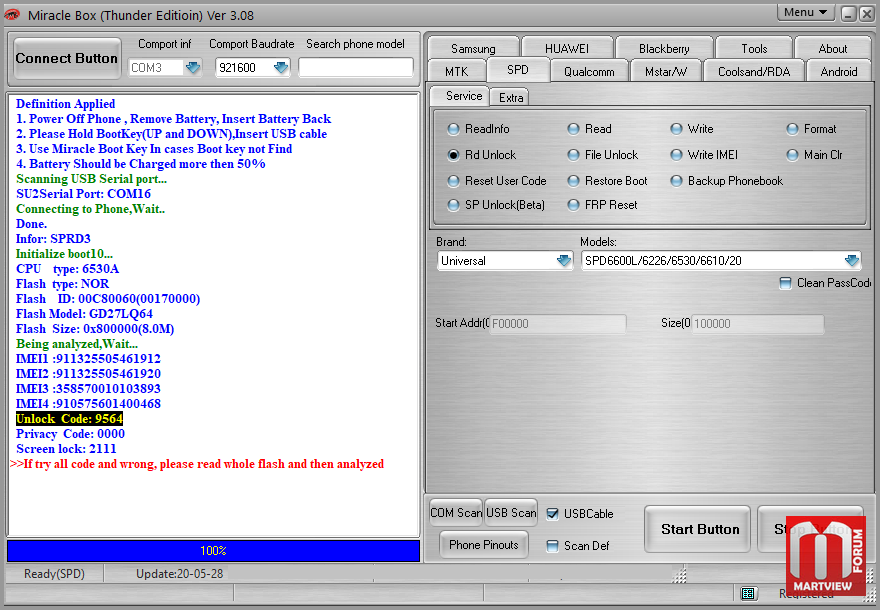Click the red read whole flash warning line
The height and width of the screenshot is (610, 880).
click(x=197, y=464)
